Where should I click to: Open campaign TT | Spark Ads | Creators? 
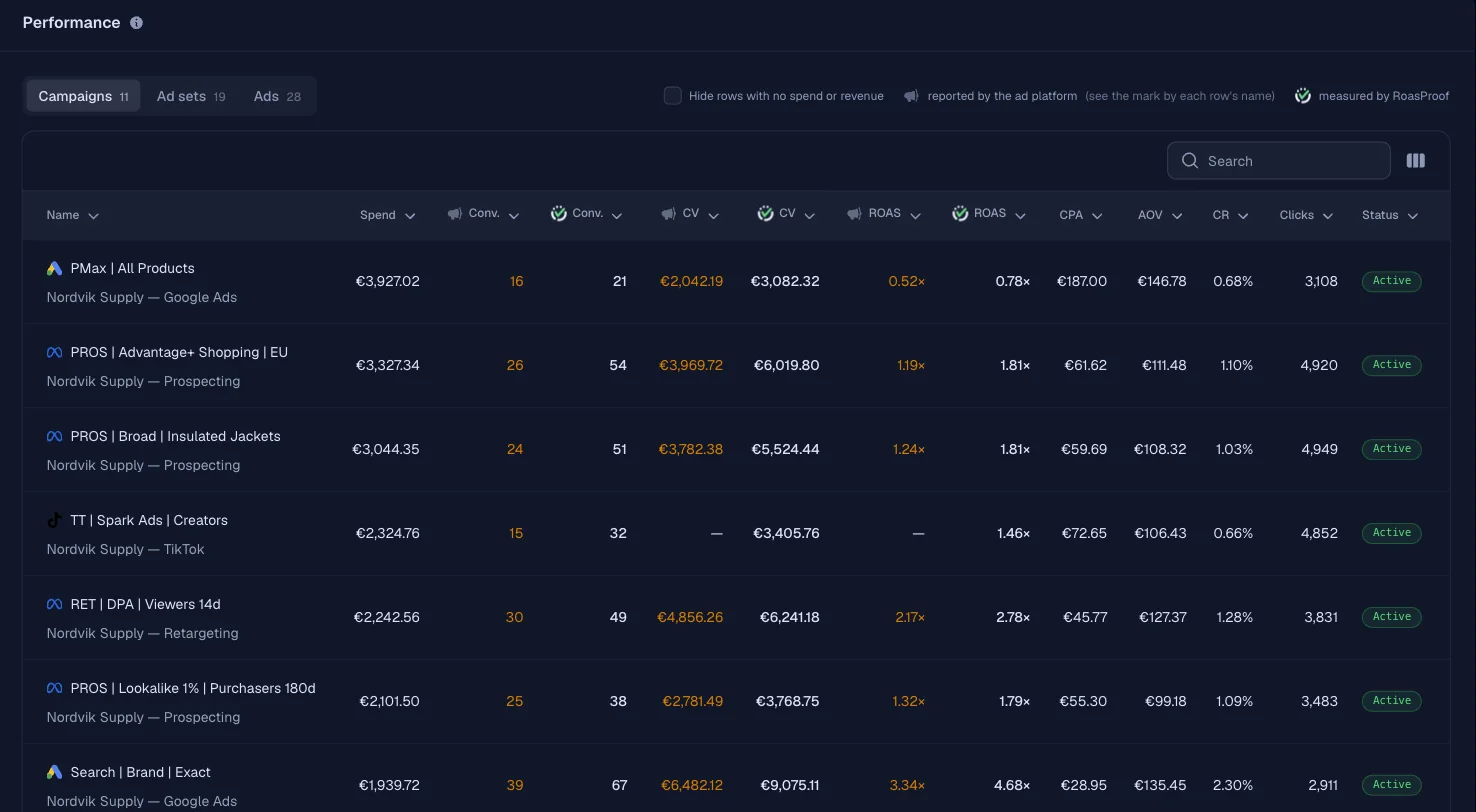point(149,521)
